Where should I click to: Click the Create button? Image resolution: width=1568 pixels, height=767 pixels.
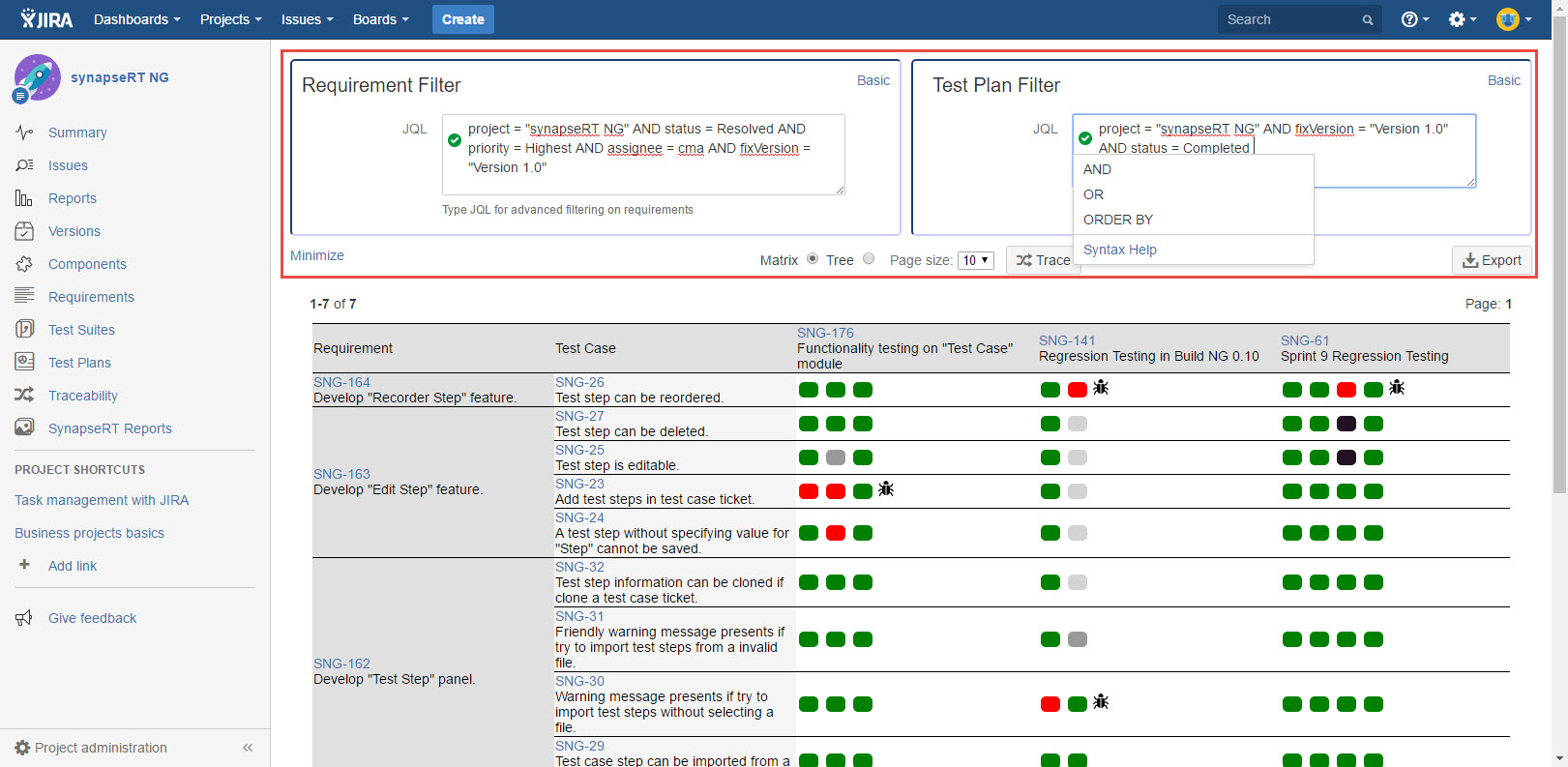tap(463, 19)
